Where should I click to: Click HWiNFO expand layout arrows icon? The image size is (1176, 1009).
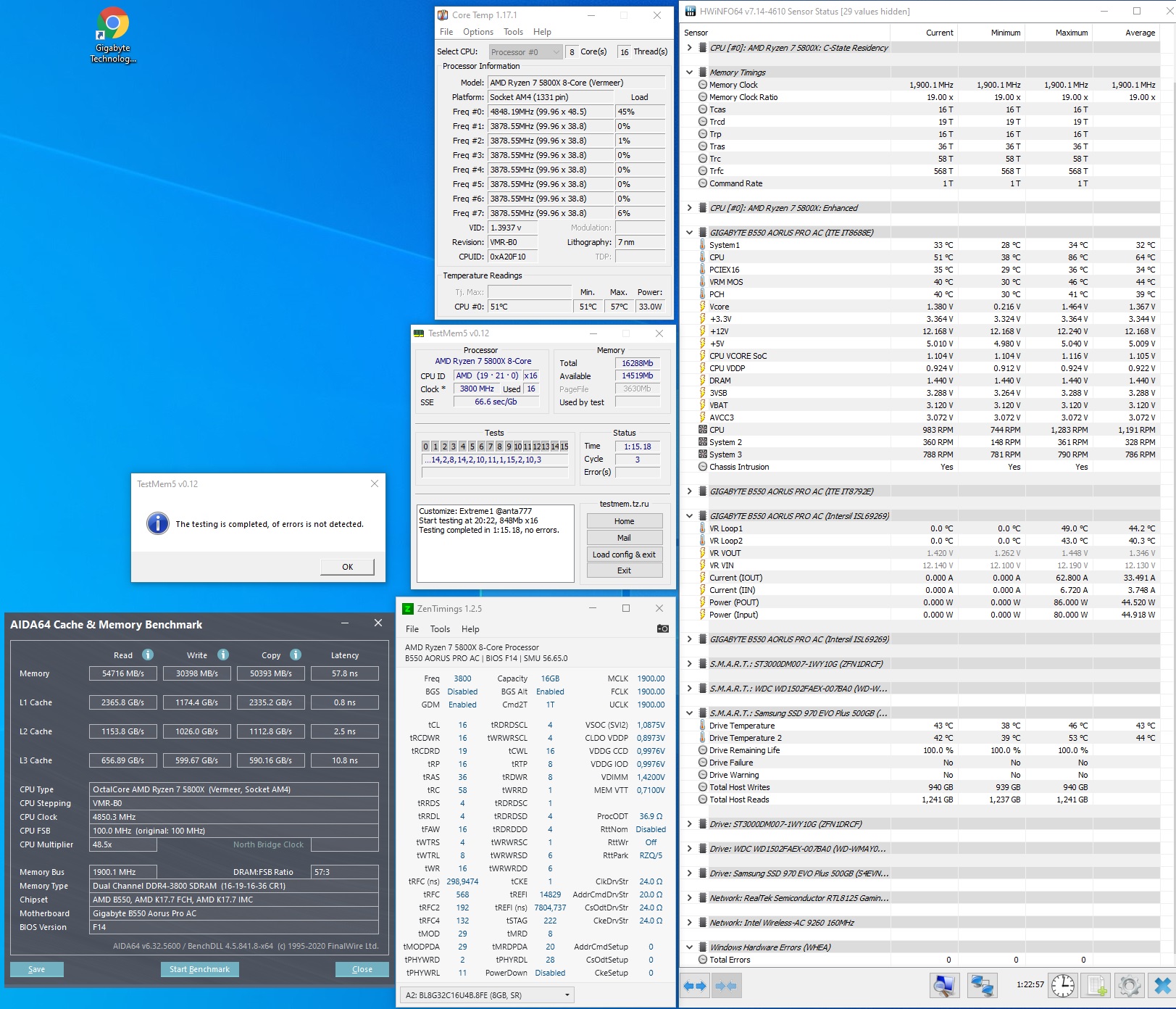pos(695,986)
